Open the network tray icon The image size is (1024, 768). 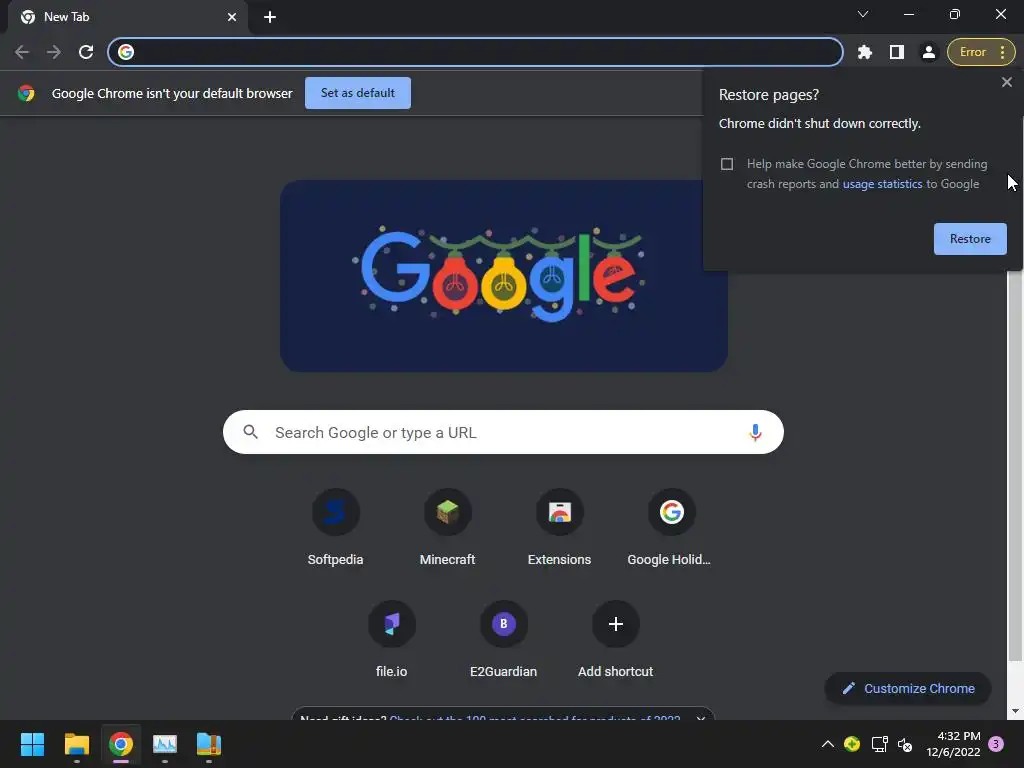click(x=879, y=744)
